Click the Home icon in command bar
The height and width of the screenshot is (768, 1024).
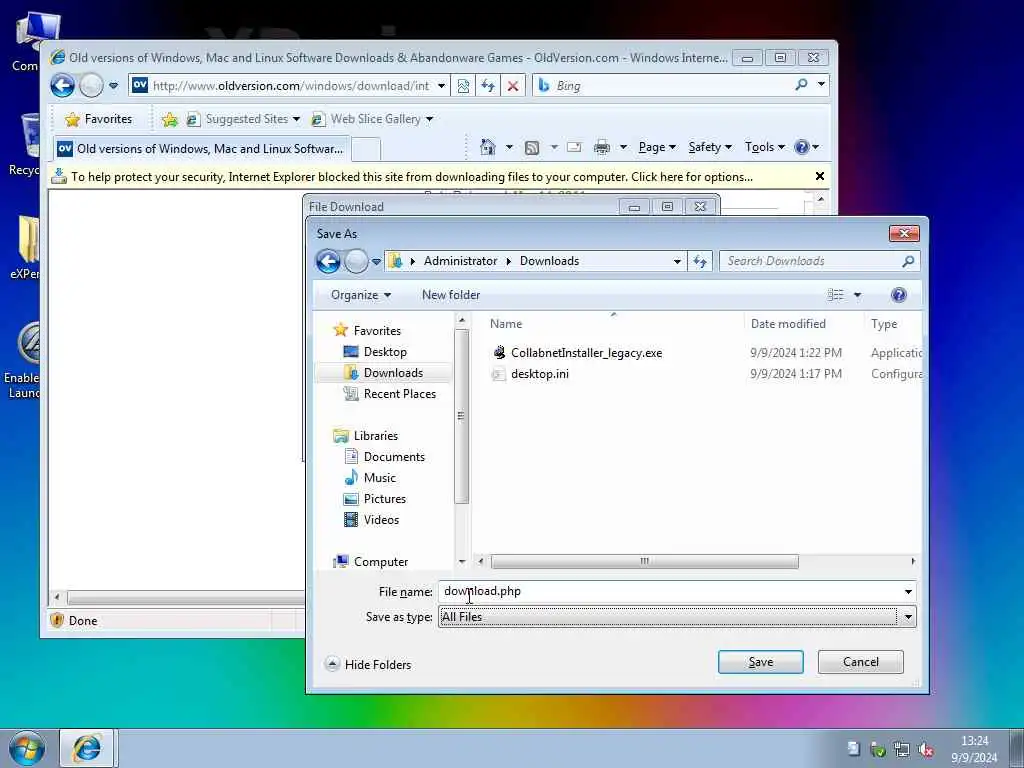point(488,147)
